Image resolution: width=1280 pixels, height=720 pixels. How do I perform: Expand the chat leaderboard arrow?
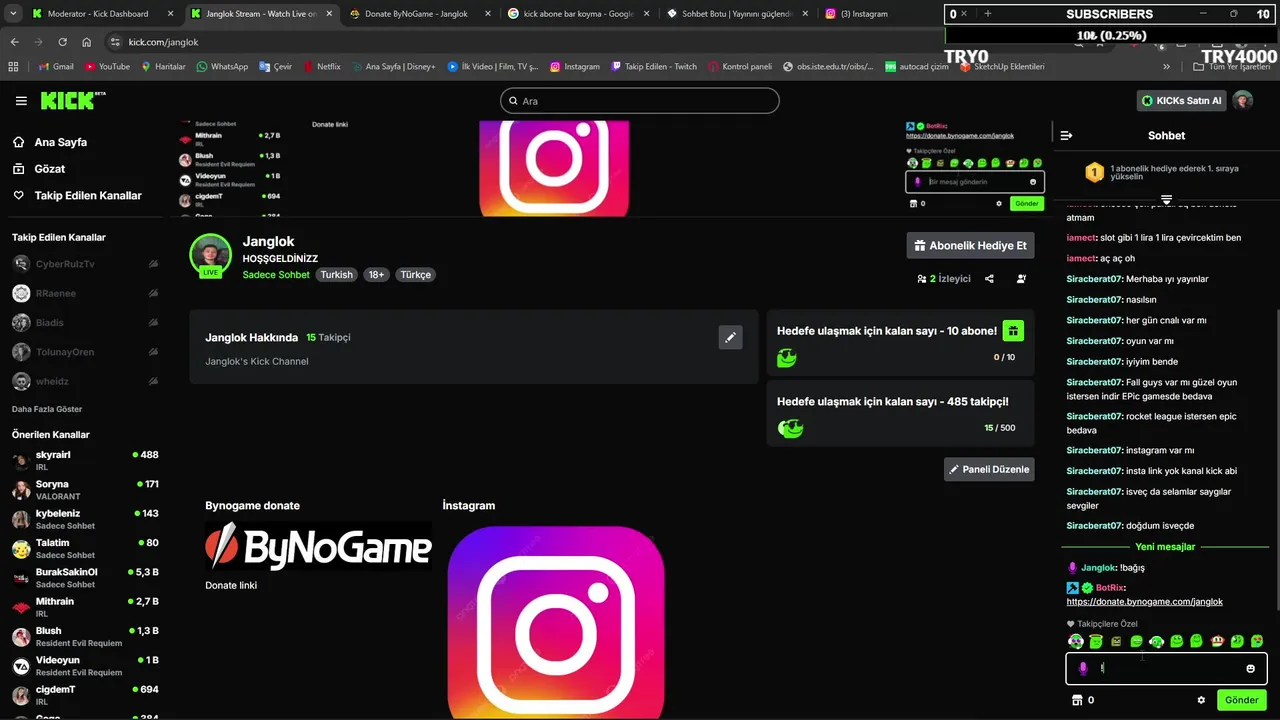pos(1166,199)
